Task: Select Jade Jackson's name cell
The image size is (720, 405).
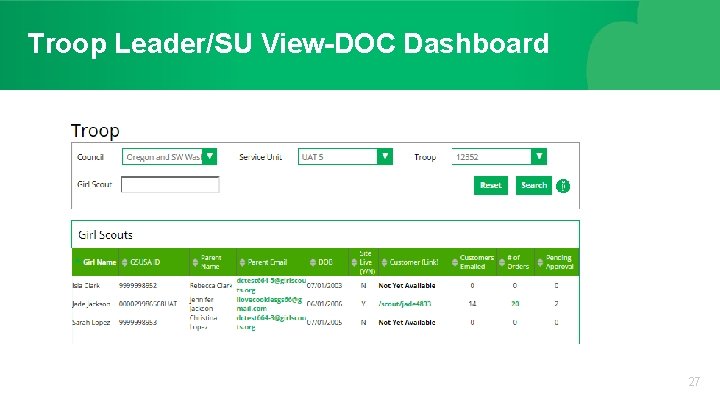Action: click(x=91, y=304)
